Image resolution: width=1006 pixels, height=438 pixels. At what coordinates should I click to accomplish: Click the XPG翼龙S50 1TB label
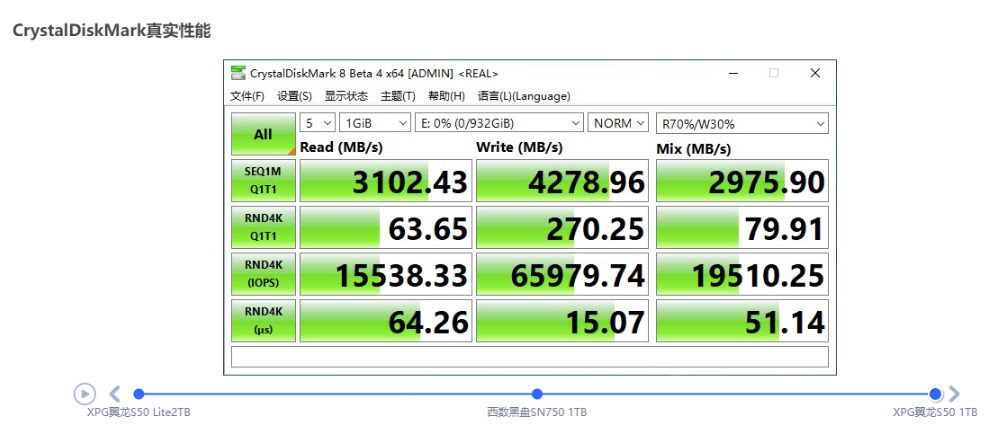[x=935, y=412]
